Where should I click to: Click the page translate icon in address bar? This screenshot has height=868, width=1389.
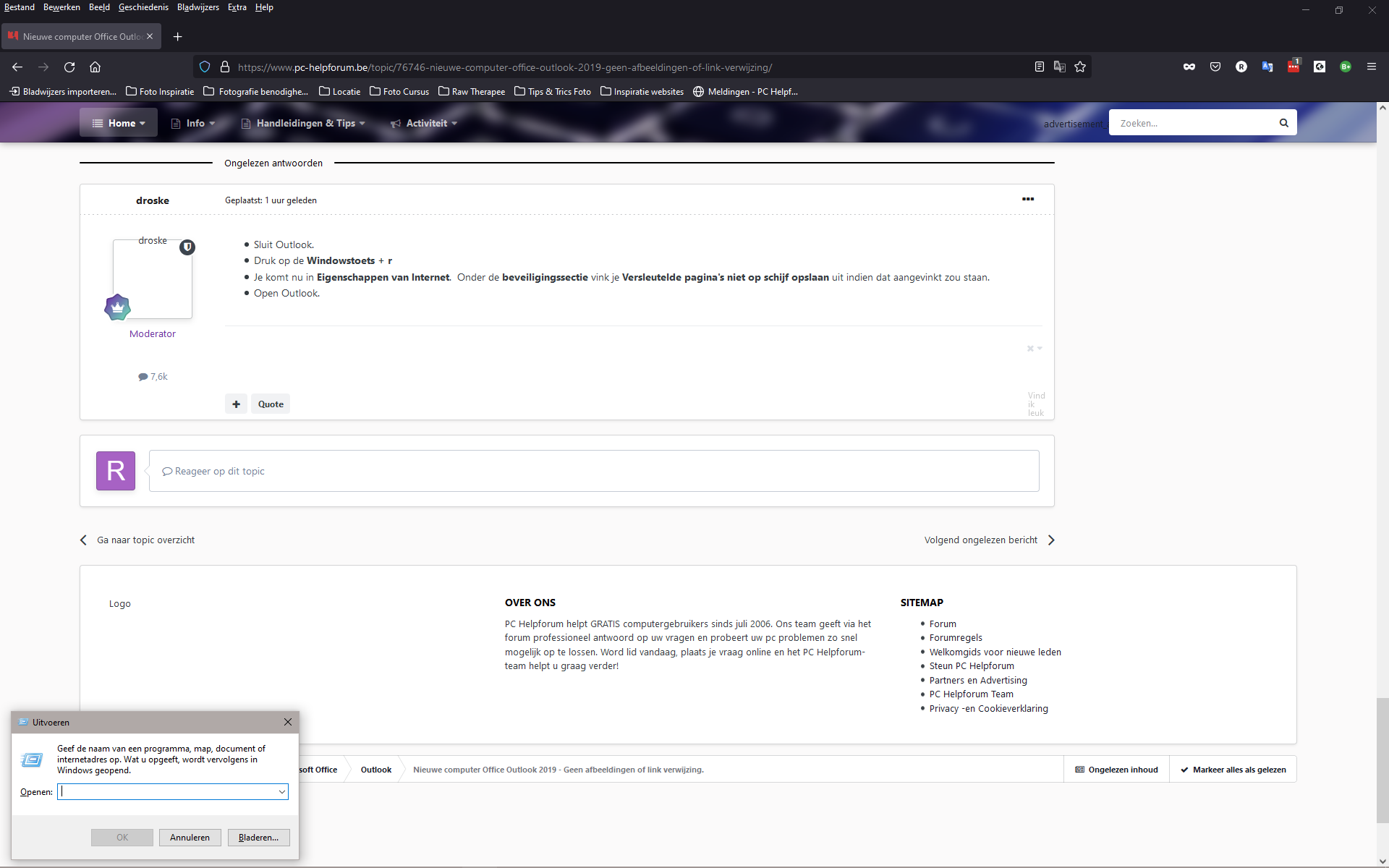(x=1060, y=67)
